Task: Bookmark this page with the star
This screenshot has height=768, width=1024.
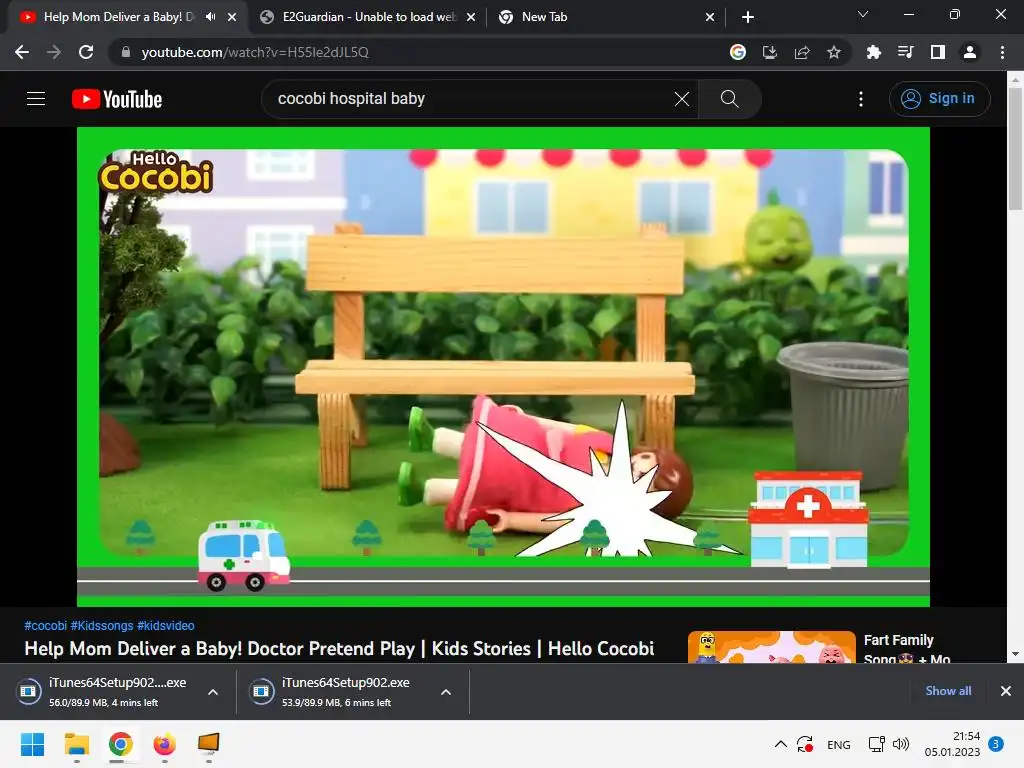Action: [x=834, y=52]
